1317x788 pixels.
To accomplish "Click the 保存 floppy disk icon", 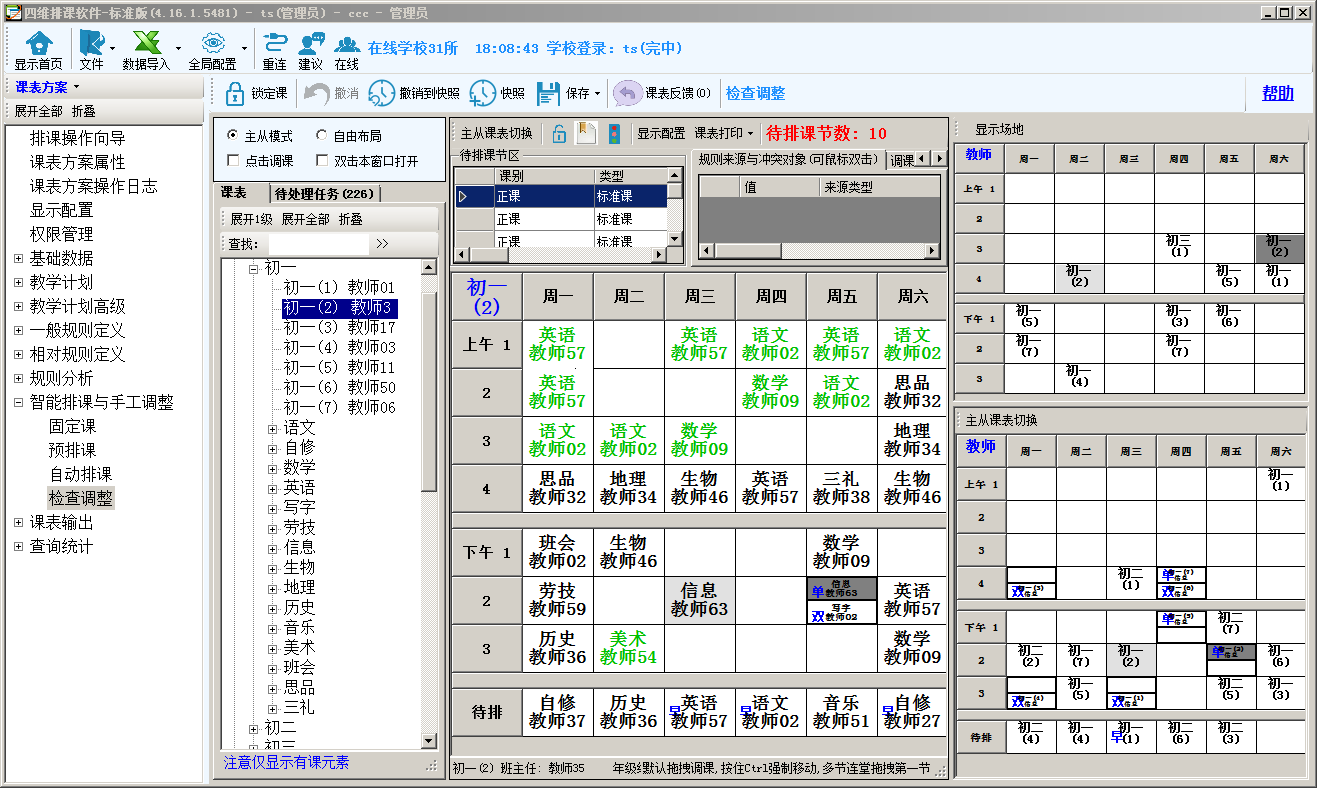I will tap(548, 93).
